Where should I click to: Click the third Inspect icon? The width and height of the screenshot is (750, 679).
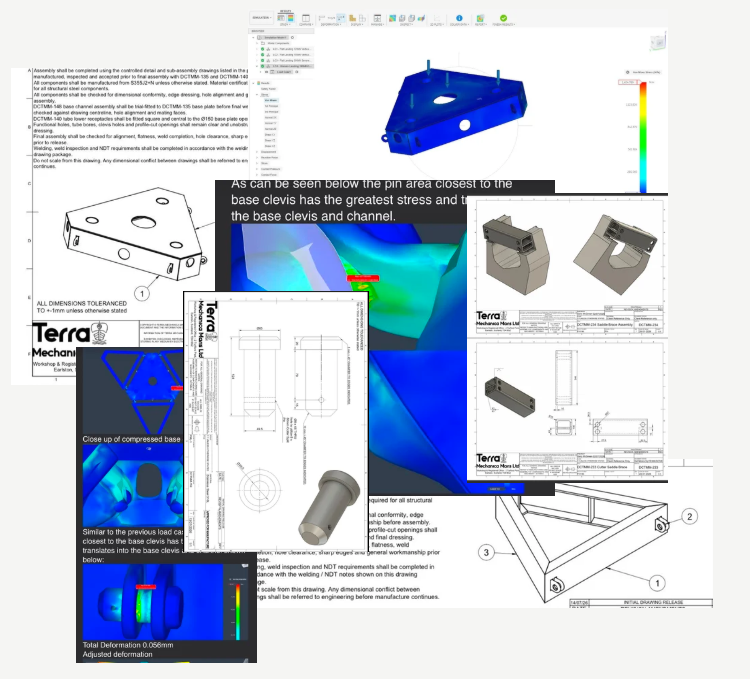pyautogui.click(x=411, y=18)
